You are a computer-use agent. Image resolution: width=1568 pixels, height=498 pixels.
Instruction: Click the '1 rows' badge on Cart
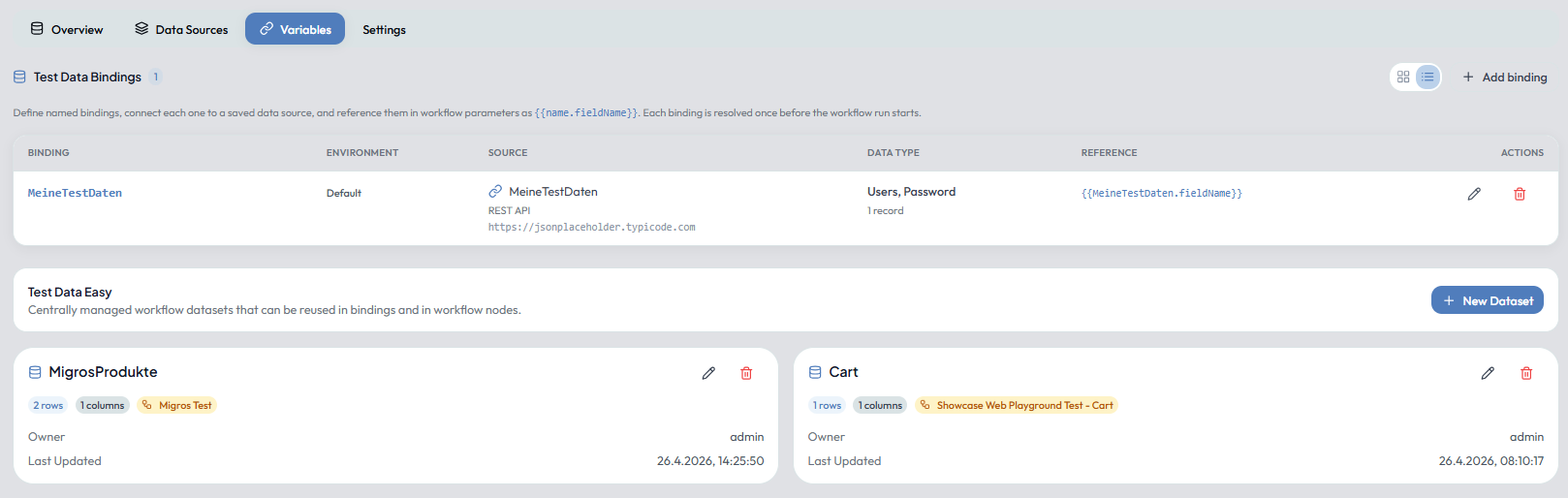[x=828, y=405]
